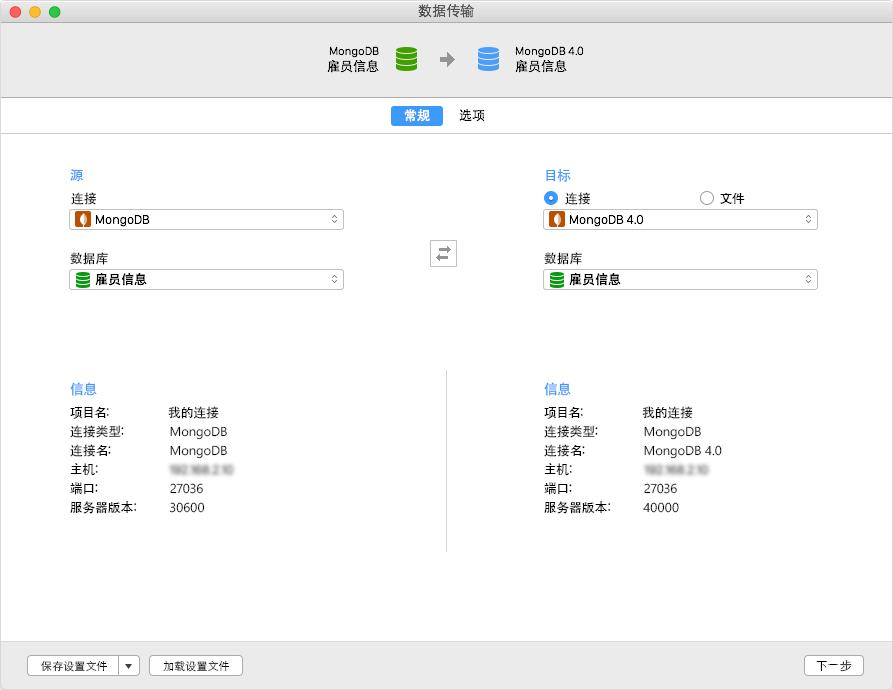Click the database icon beside 雇员信息 in source selector

click(x=81, y=280)
